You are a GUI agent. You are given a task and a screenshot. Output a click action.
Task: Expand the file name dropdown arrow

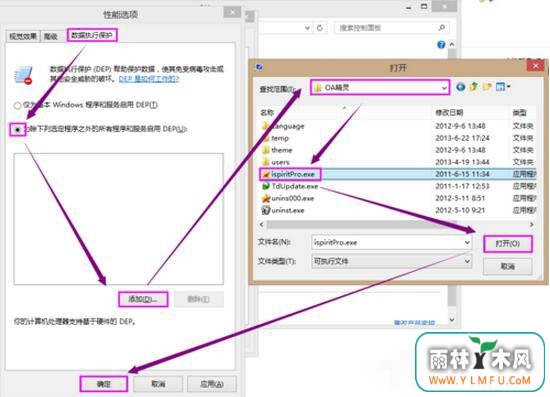pos(467,242)
